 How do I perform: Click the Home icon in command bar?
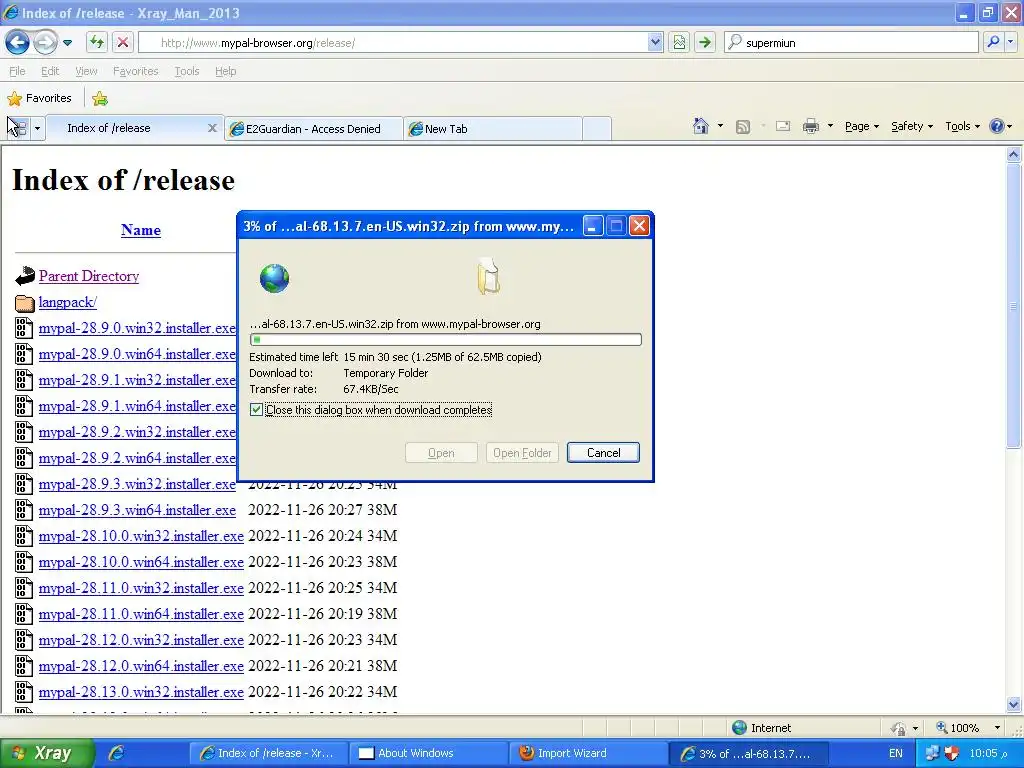pos(701,126)
